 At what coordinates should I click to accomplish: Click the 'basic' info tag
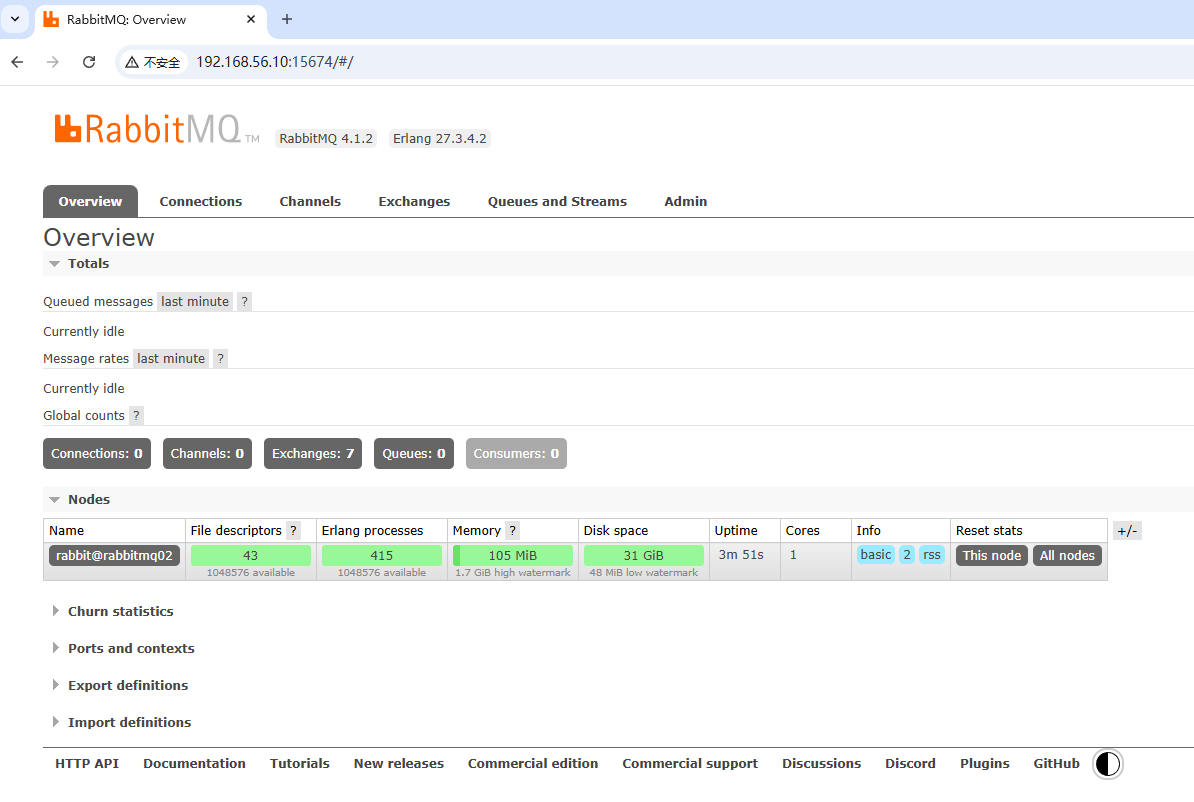pos(876,555)
